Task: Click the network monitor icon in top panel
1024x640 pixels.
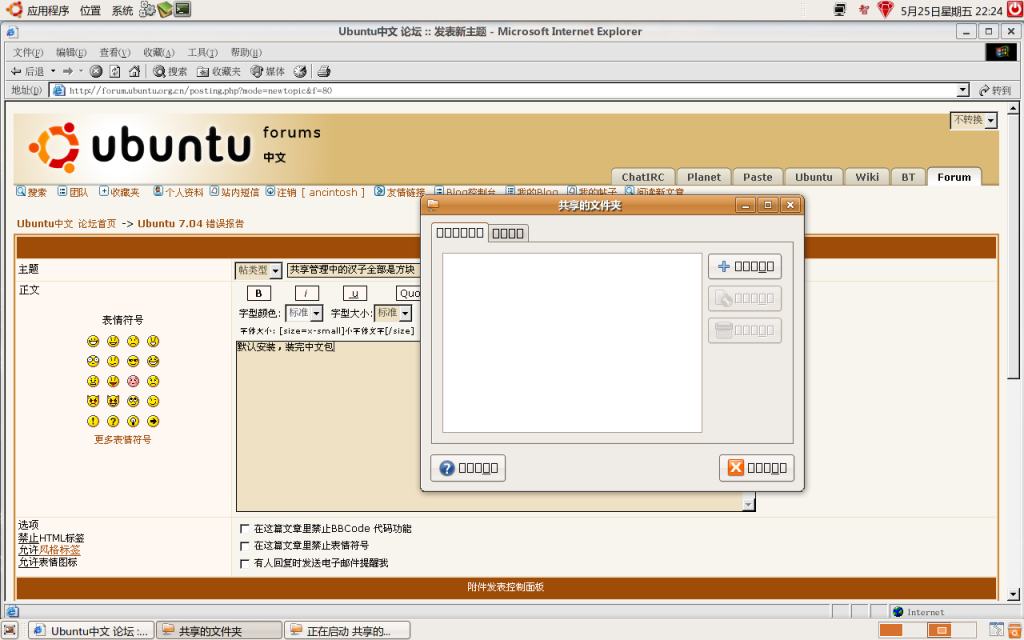Action: click(x=840, y=10)
